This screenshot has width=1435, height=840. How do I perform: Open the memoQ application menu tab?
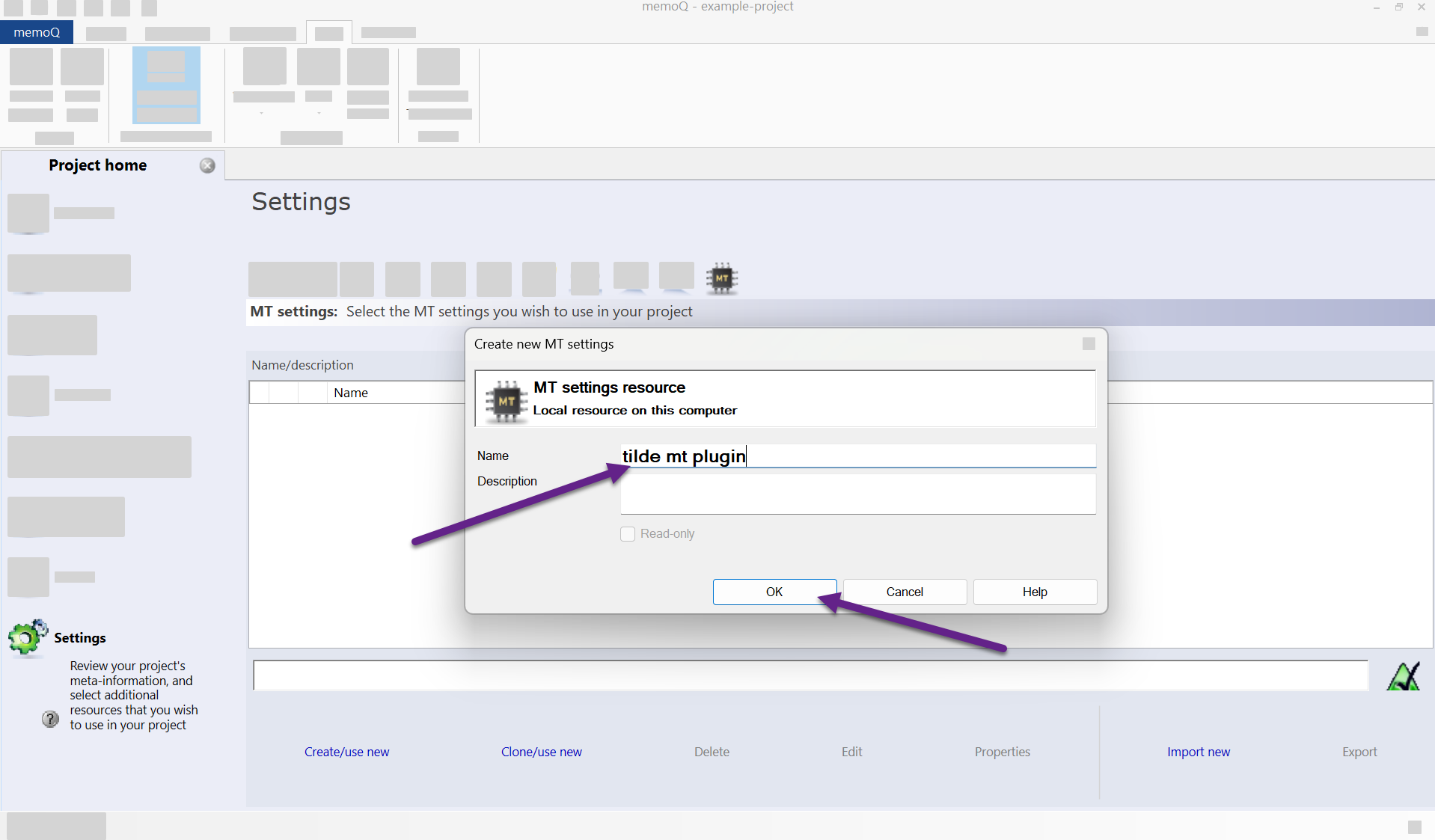coord(37,32)
